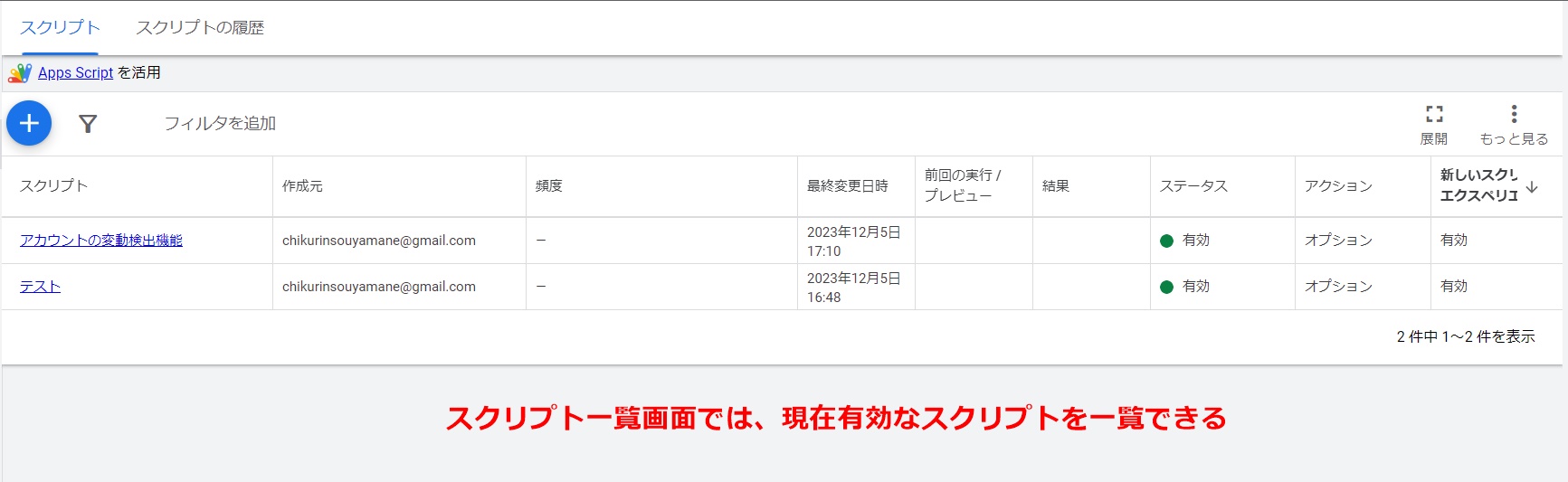Click the funnel filter icon

pyautogui.click(x=88, y=124)
